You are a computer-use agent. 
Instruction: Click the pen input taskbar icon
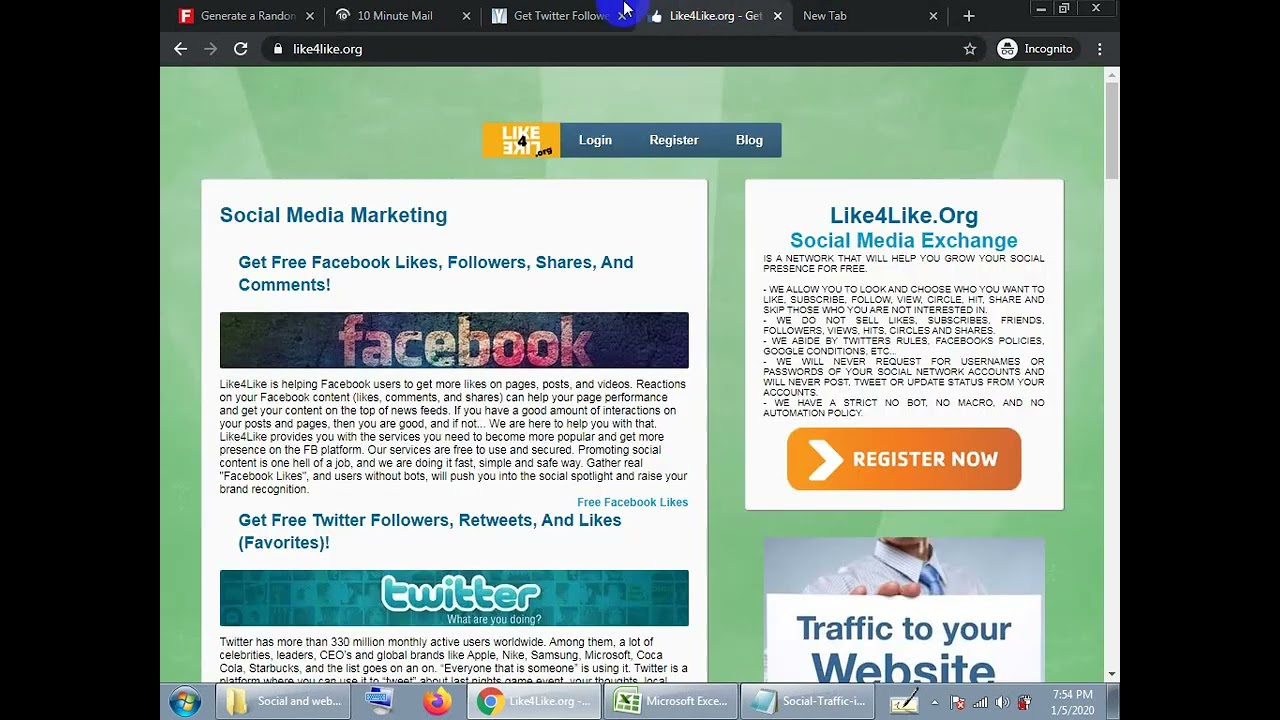tap(903, 702)
